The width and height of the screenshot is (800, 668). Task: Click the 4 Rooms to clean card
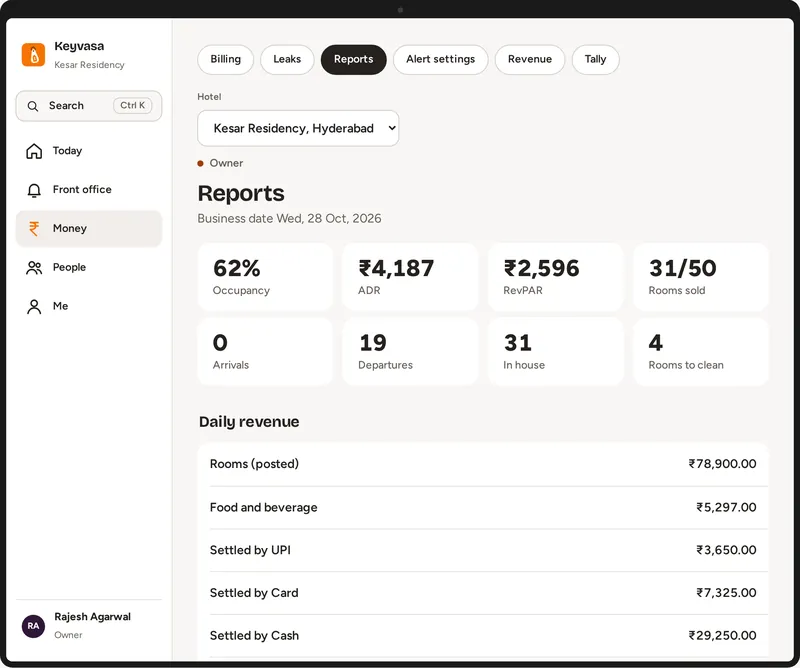point(701,352)
